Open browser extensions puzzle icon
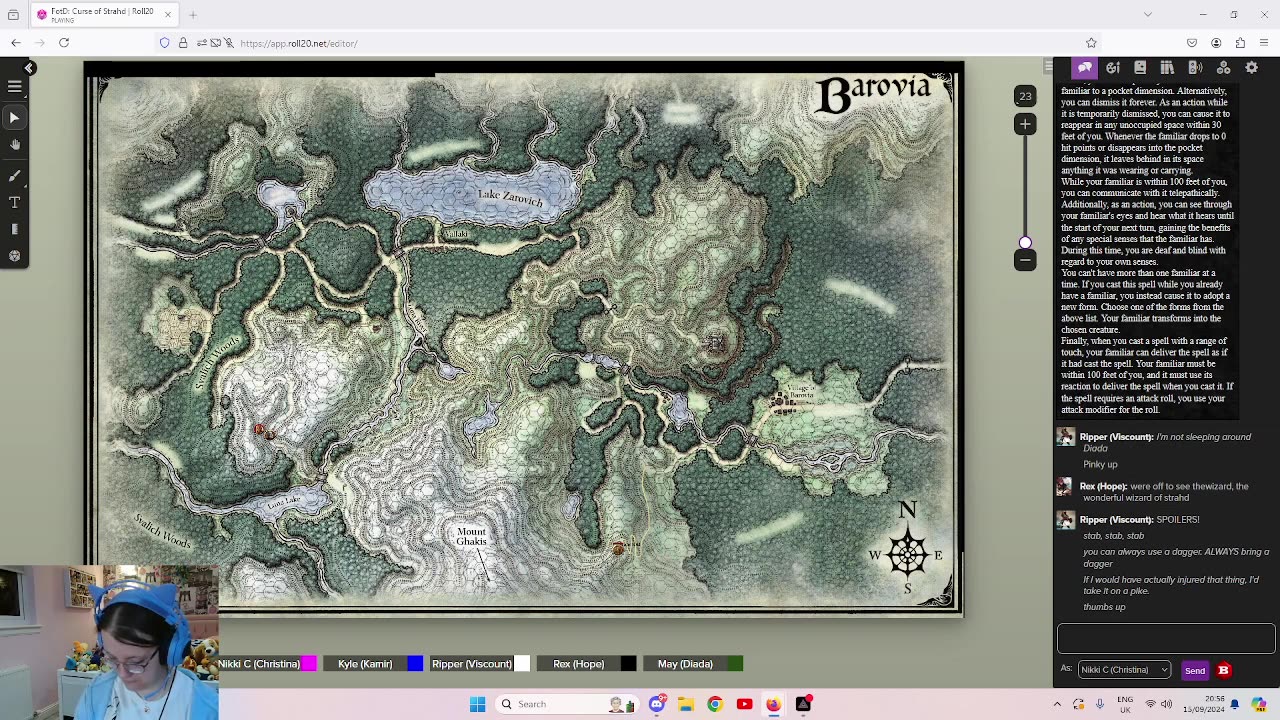This screenshot has height=720, width=1280. 1240,43
